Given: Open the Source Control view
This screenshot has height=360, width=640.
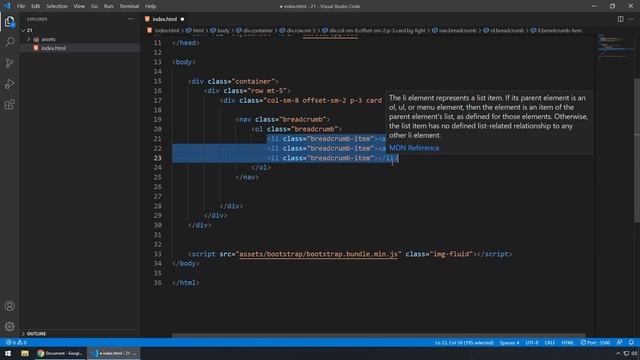Looking at the screenshot, I should pos(9,63).
